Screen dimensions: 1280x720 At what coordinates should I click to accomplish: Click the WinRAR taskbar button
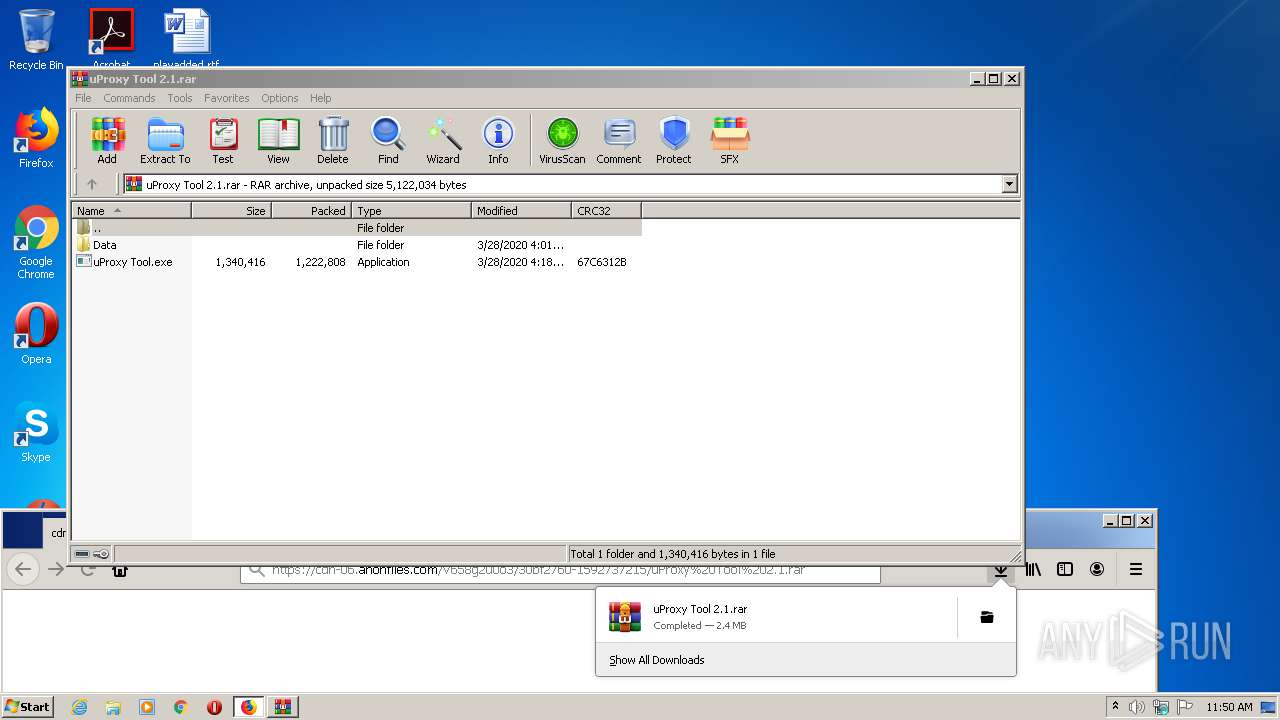[282, 707]
